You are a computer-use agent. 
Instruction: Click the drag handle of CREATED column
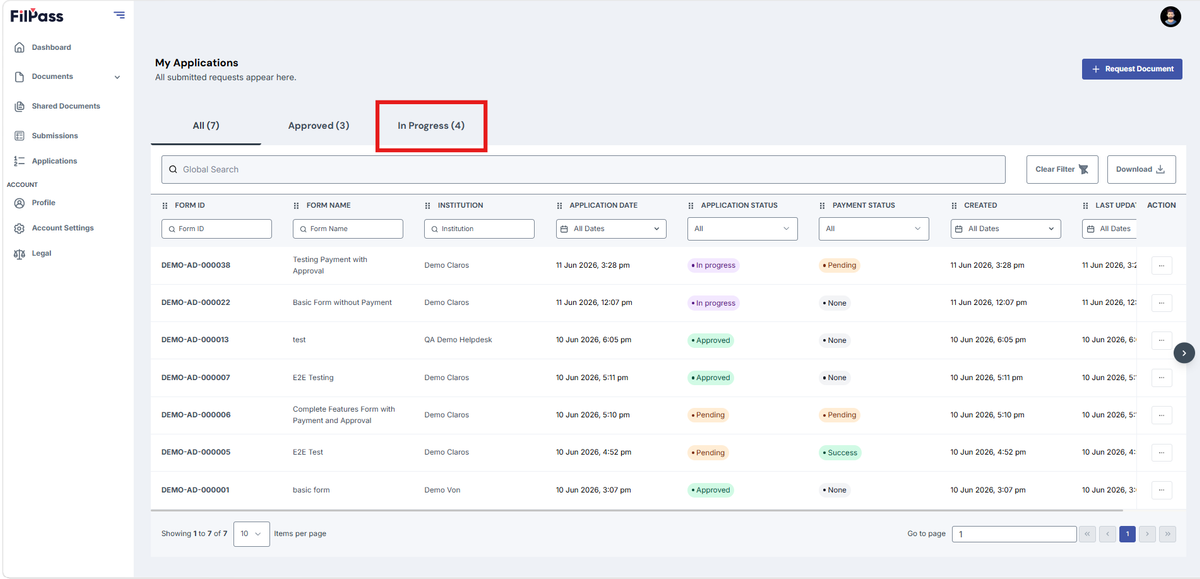[x=954, y=205]
